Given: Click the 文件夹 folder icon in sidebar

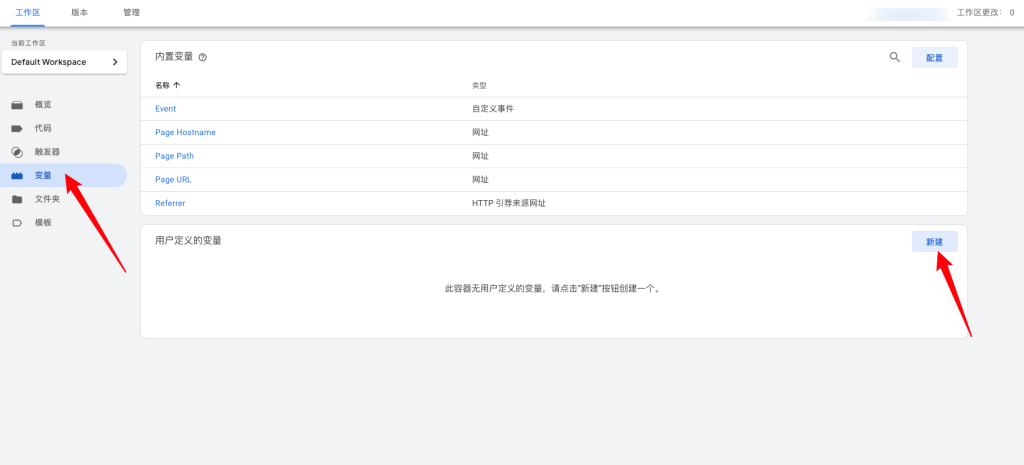Looking at the screenshot, I should (18, 199).
